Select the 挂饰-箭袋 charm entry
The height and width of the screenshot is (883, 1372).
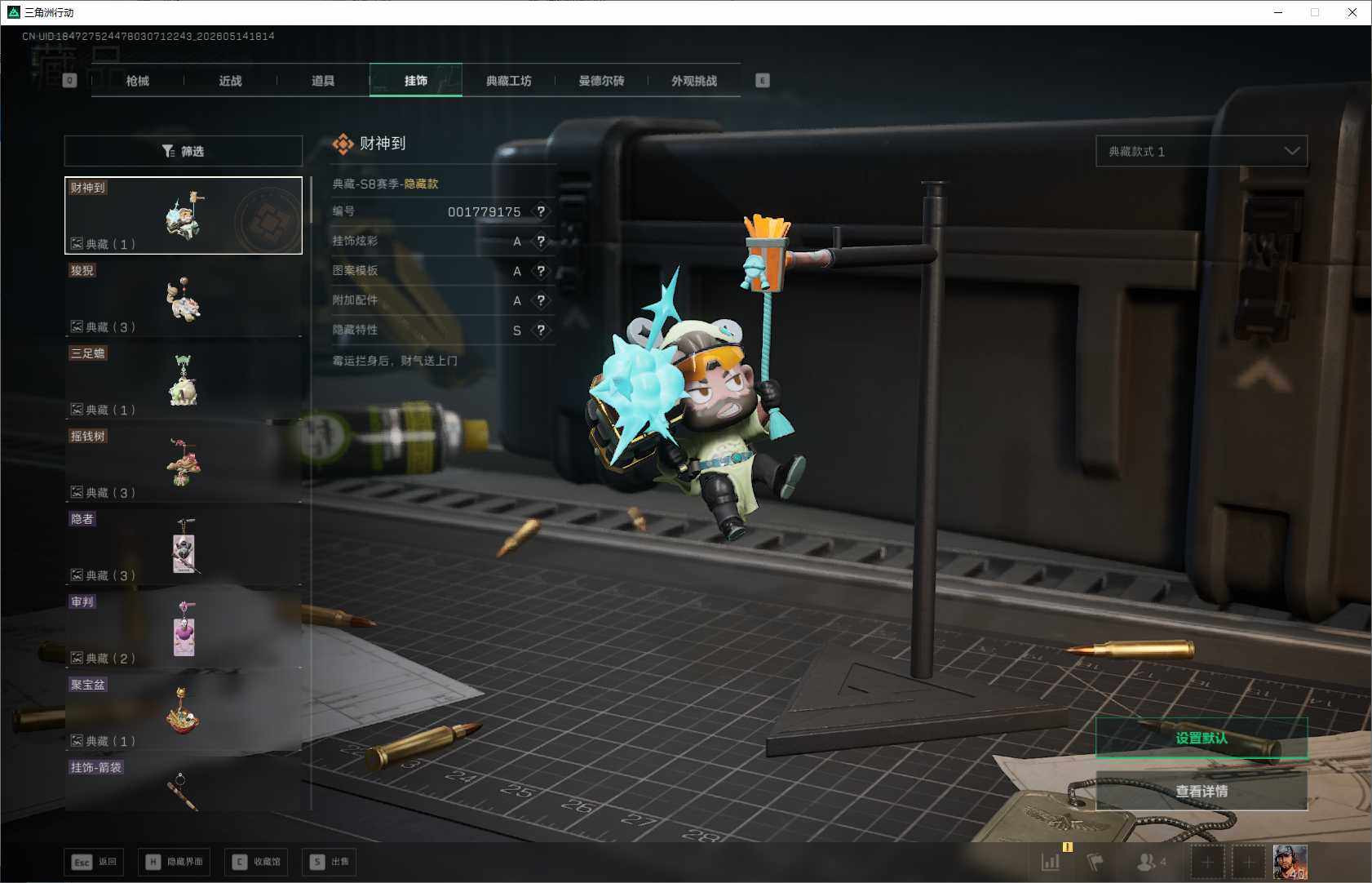point(184,784)
